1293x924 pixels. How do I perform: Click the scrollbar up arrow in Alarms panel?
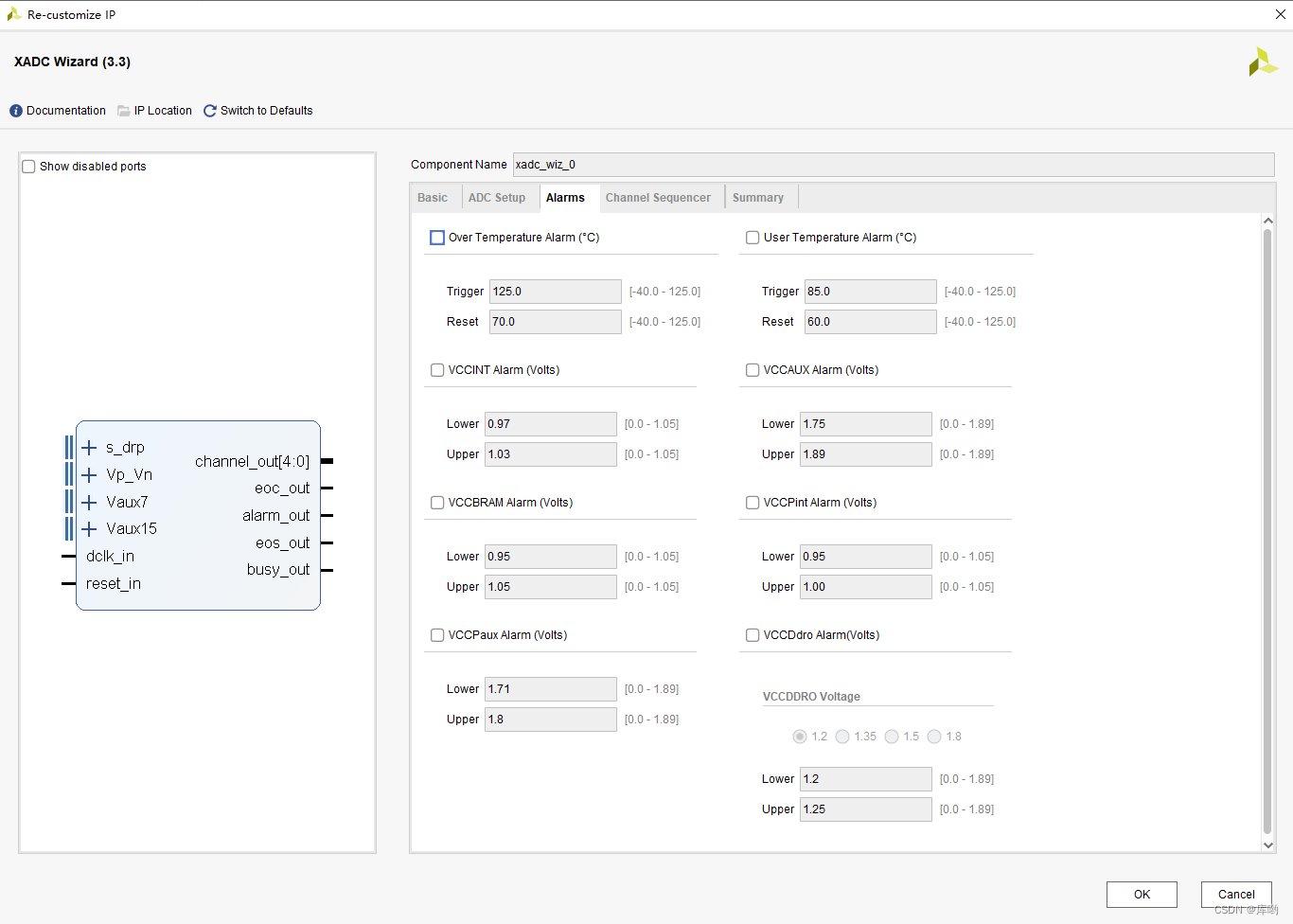[x=1268, y=221]
